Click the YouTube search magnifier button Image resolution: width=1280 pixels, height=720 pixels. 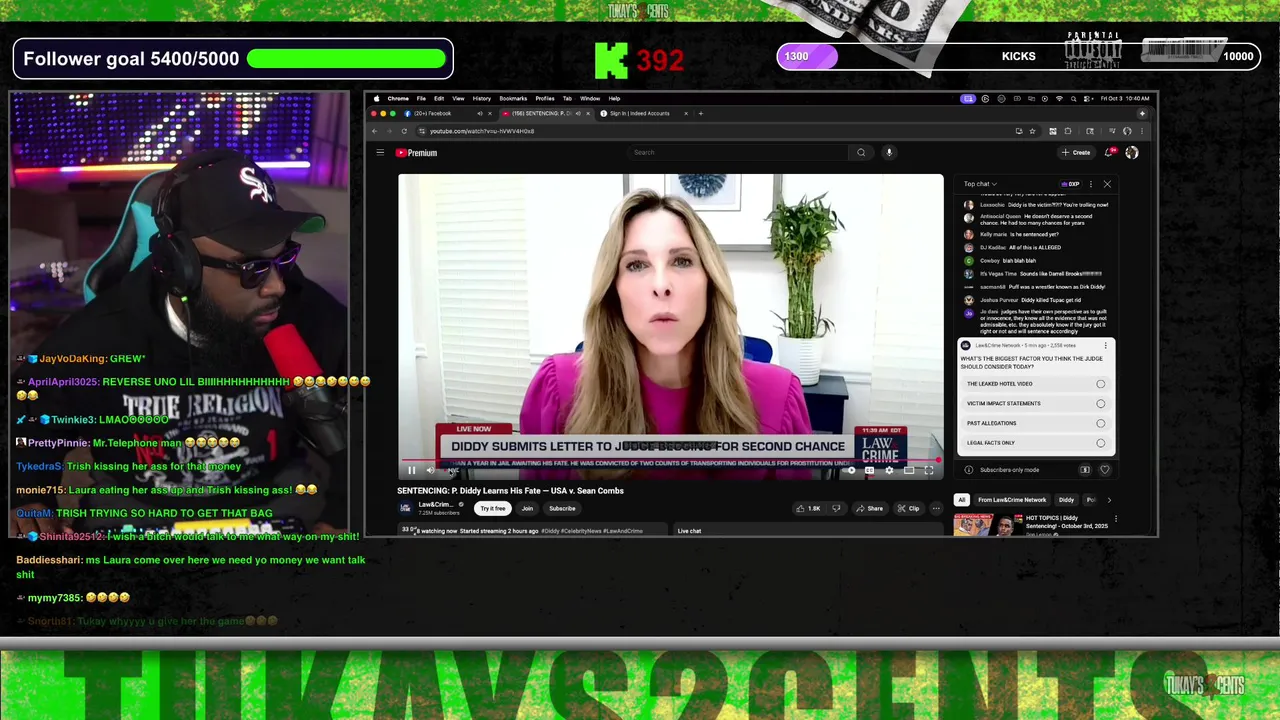(x=861, y=153)
